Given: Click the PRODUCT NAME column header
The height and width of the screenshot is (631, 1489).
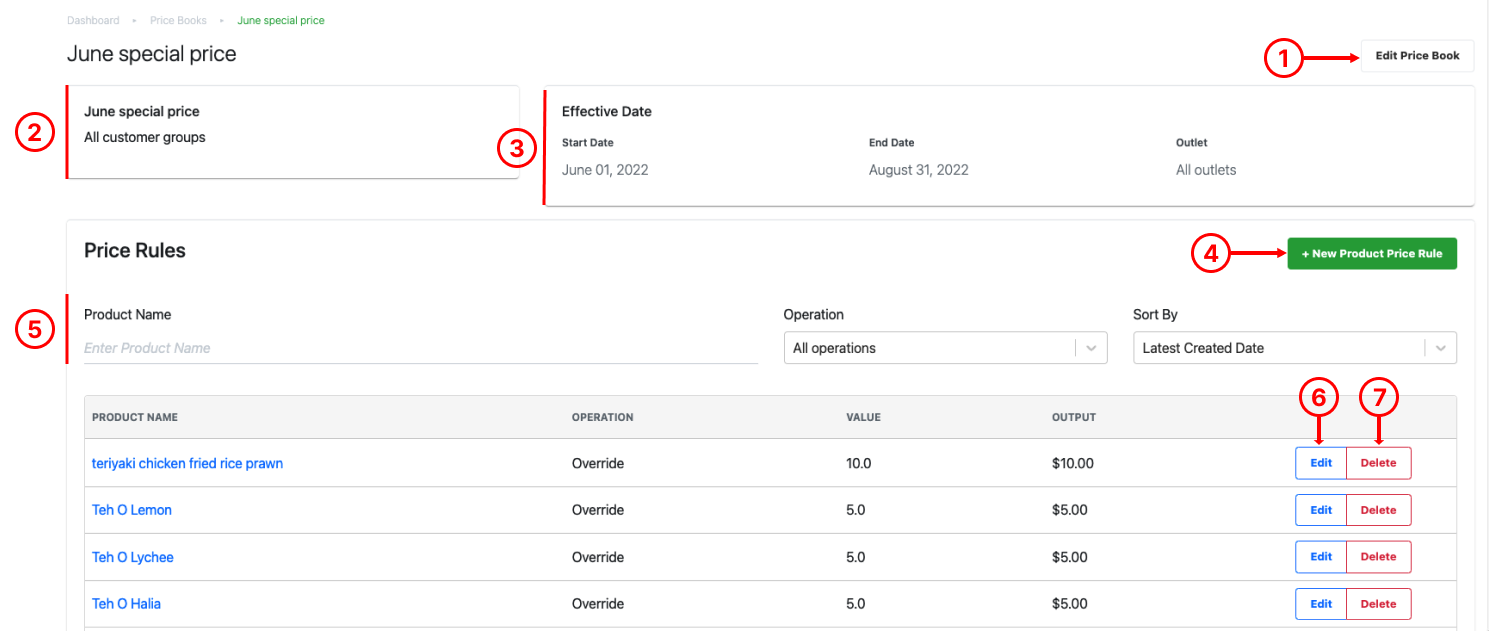Looking at the screenshot, I should point(135,417).
